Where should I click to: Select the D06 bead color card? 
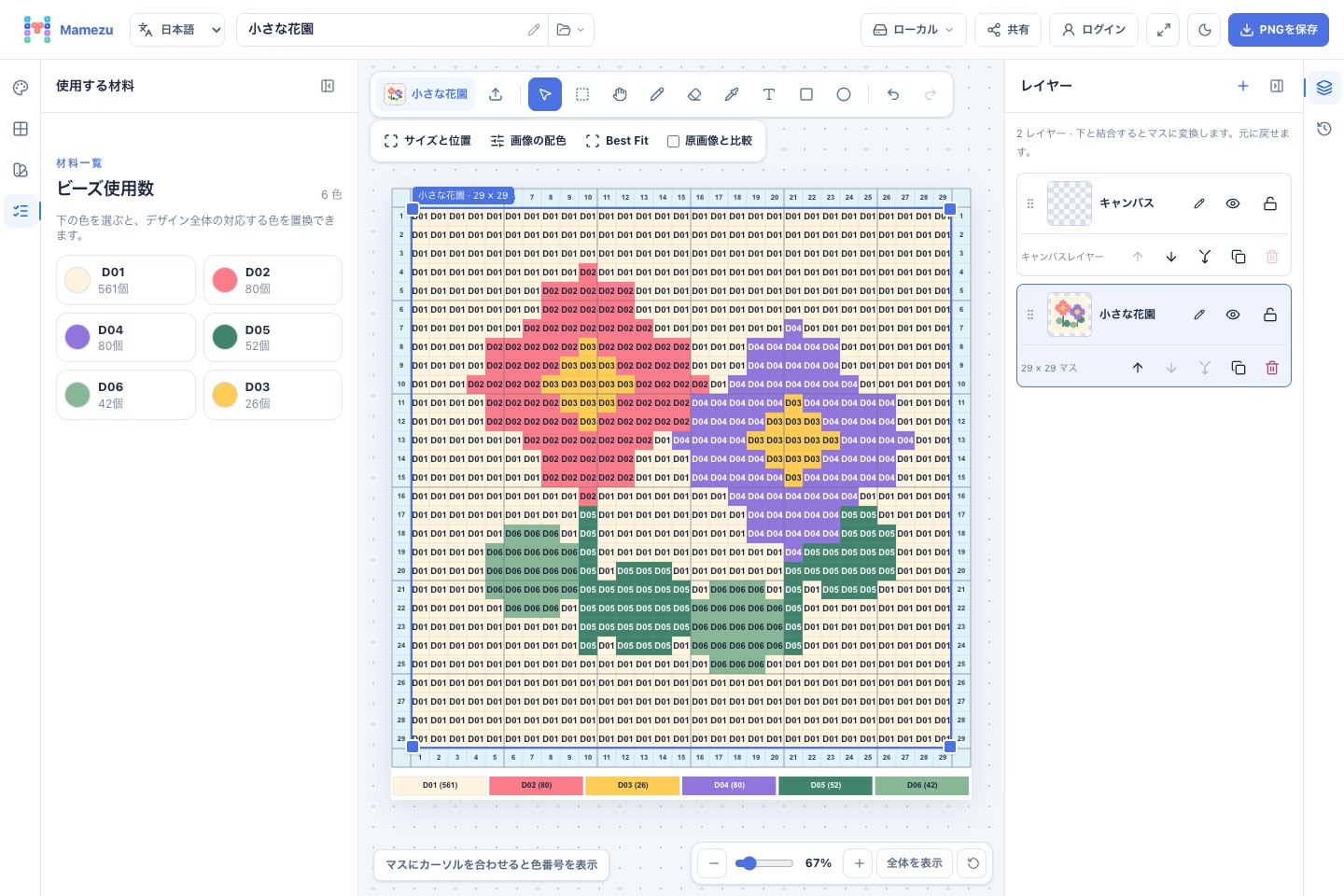[126, 395]
